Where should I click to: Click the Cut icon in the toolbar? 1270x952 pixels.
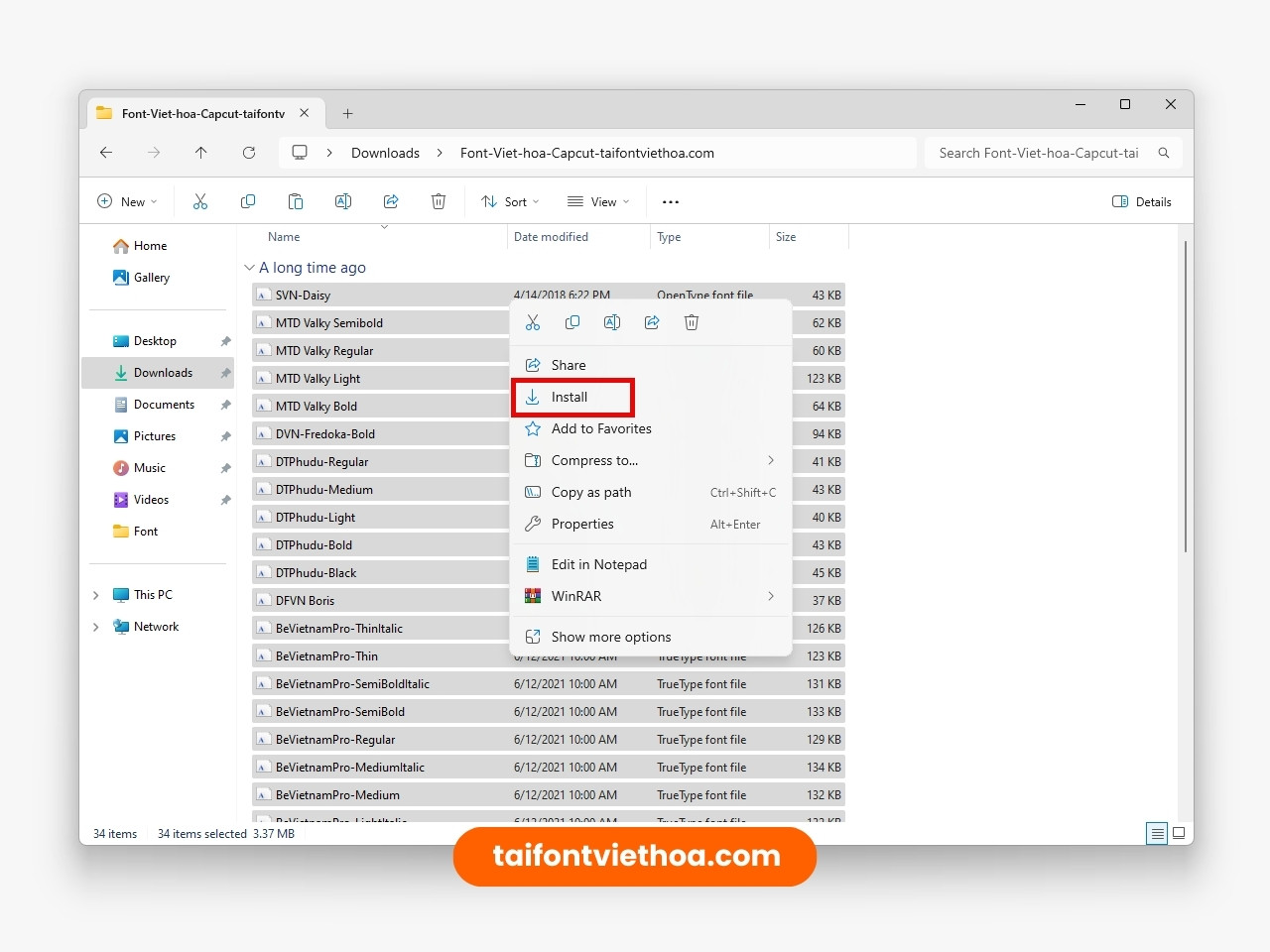(x=200, y=201)
